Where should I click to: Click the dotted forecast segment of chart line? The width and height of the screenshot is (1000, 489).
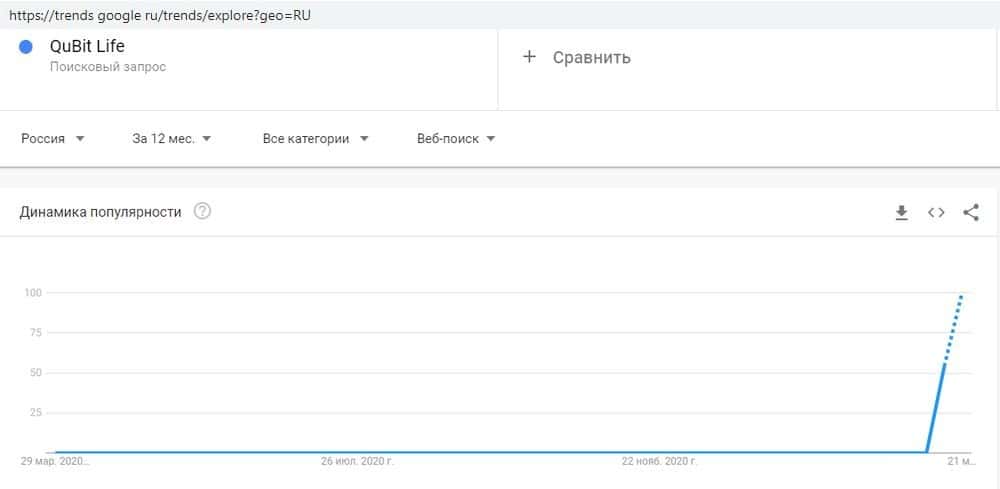(x=953, y=328)
